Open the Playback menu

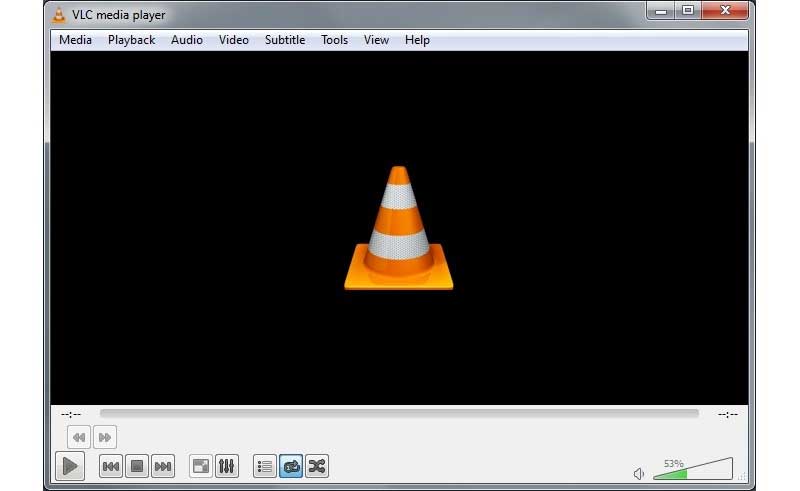click(x=131, y=40)
